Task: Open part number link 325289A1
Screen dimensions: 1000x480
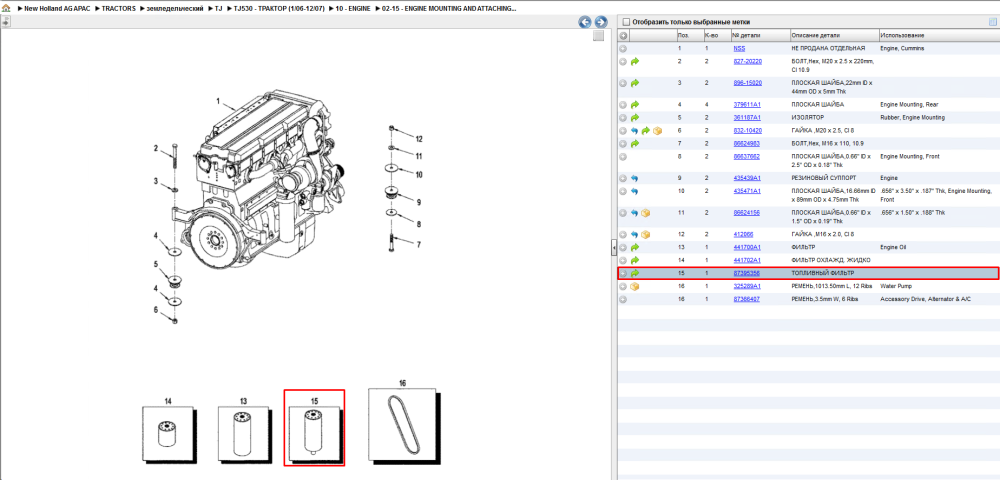Action: point(747,286)
